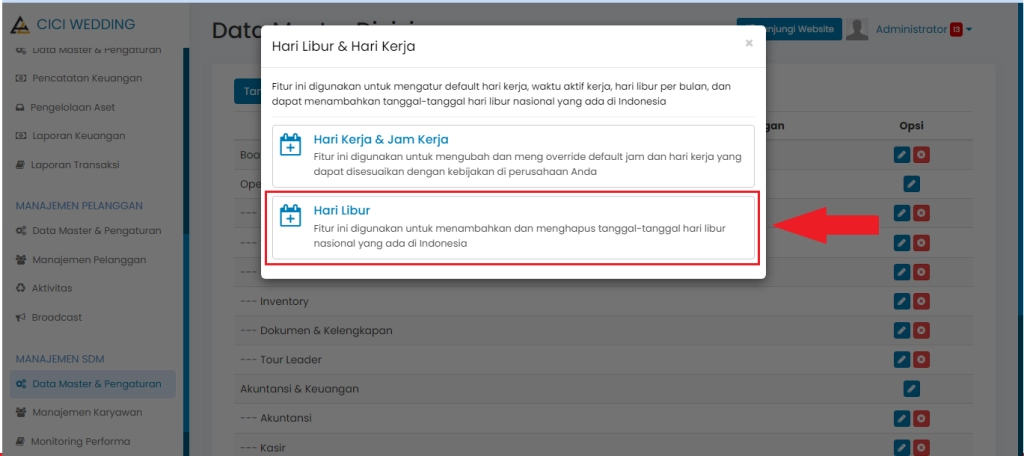This screenshot has width=1024, height=456.
Task: Click the --- Kasir row name
Action: point(265,448)
